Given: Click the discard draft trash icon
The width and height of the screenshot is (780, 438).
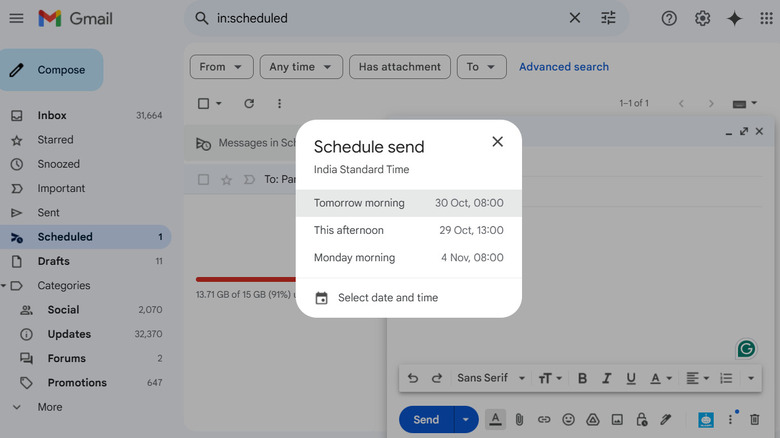Looking at the screenshot, I should tap(755, 420).
